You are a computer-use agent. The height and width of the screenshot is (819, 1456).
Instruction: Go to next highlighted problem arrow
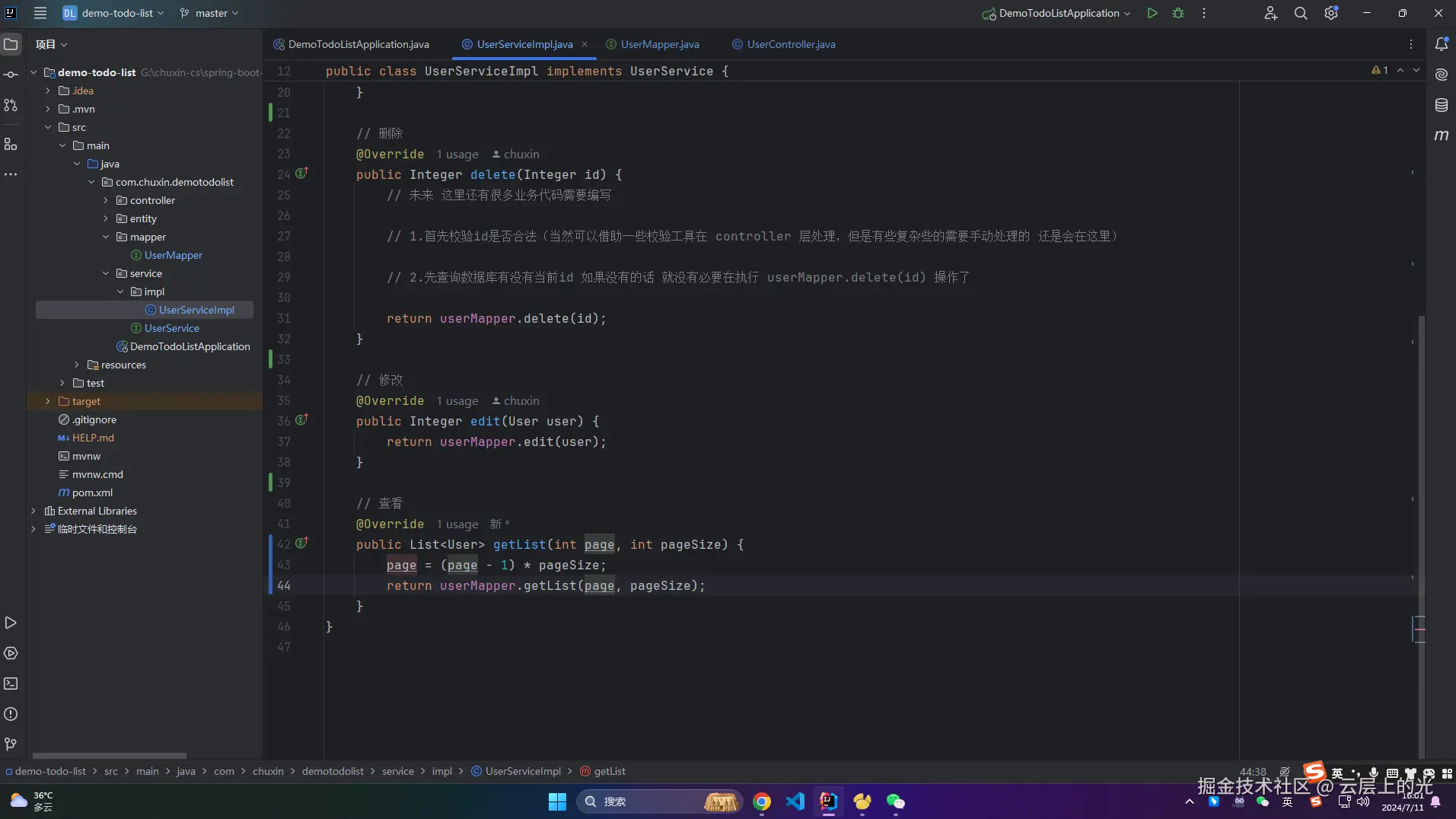1416,70
